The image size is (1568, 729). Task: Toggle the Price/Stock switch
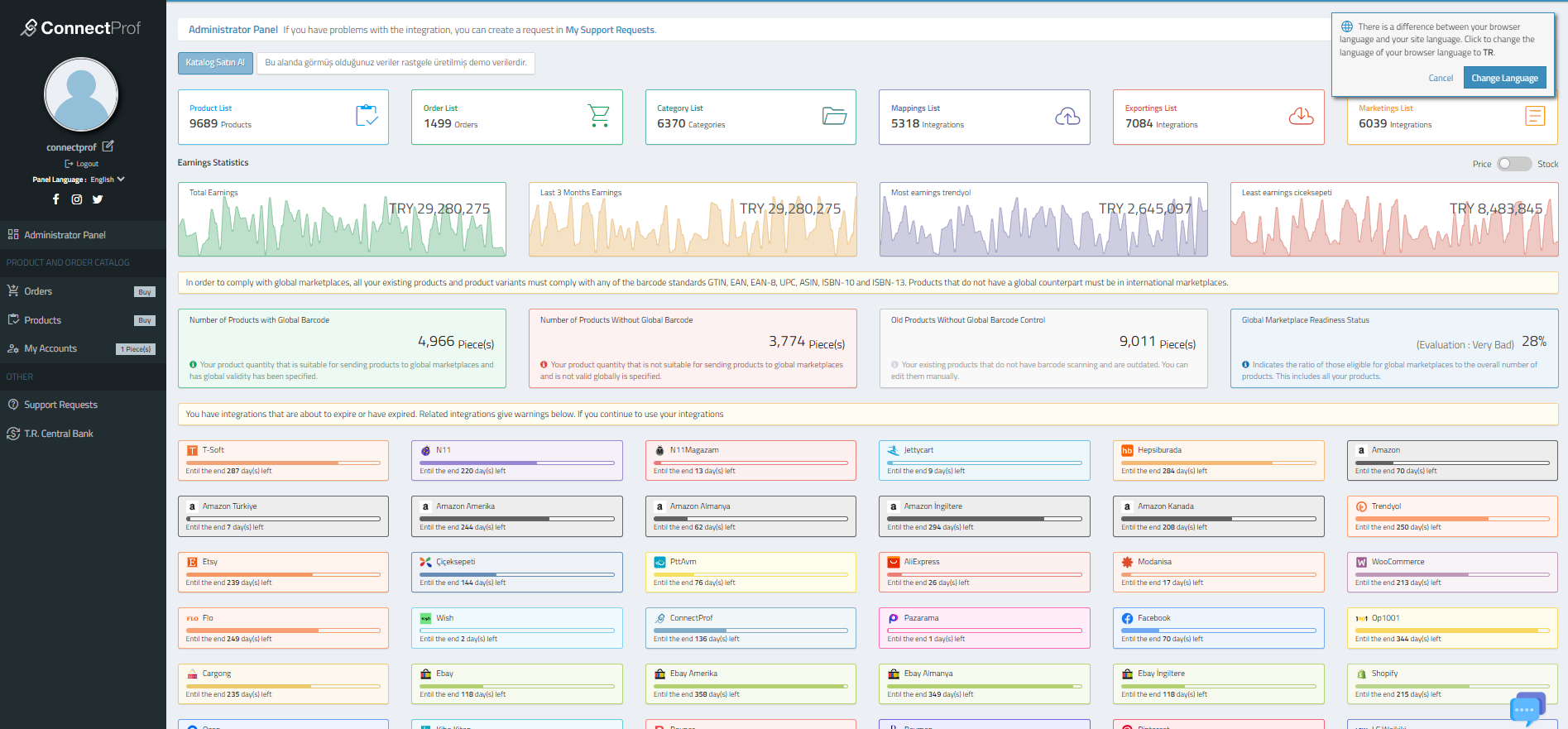point(1513,164)
